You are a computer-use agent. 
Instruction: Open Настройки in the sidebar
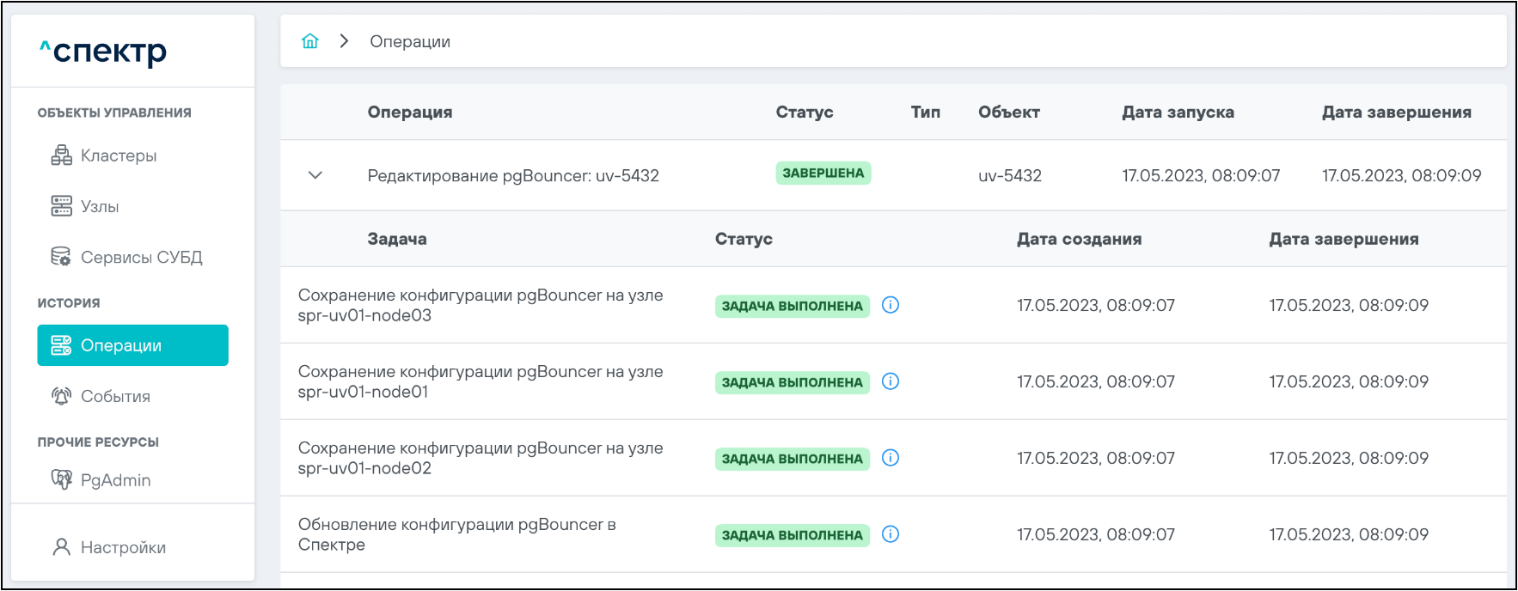(122, 547)
